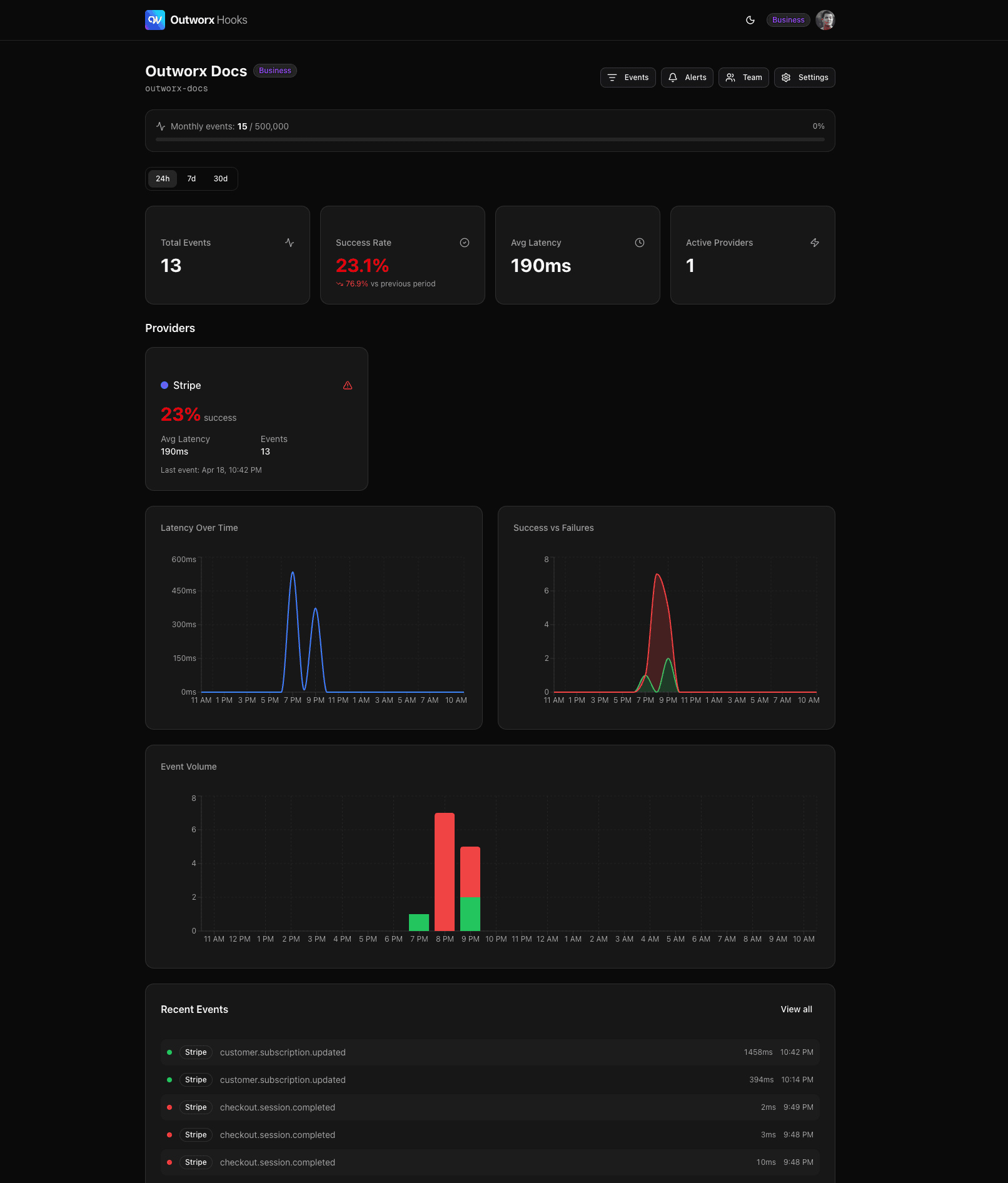Click the 7 PM green bar in Event Volume
Screen dimensions: 1008x1183
point(419,922)
